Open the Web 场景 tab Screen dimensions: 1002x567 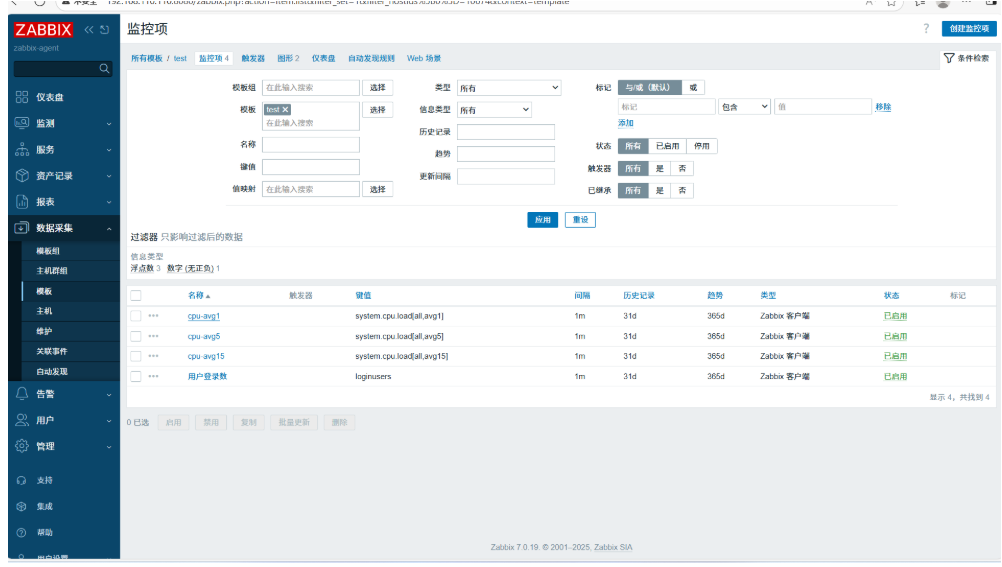pyautogui.click(x=424, y=58)
